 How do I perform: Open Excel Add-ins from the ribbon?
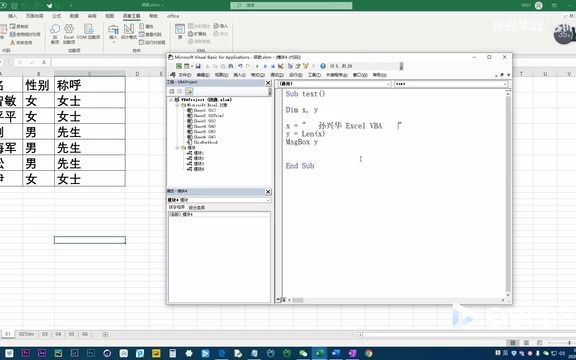(69, 33)
